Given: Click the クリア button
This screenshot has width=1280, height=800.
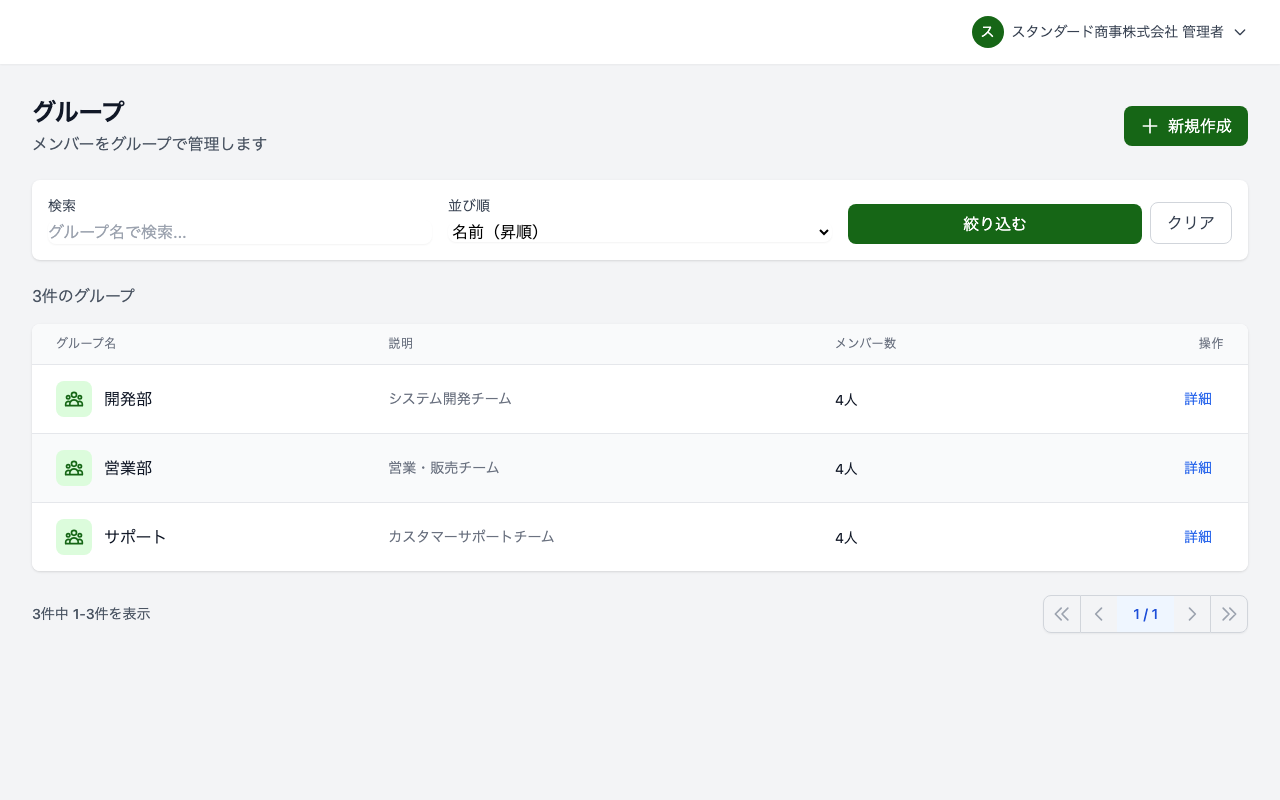Looking at the screenshot, I should 1190,223.
